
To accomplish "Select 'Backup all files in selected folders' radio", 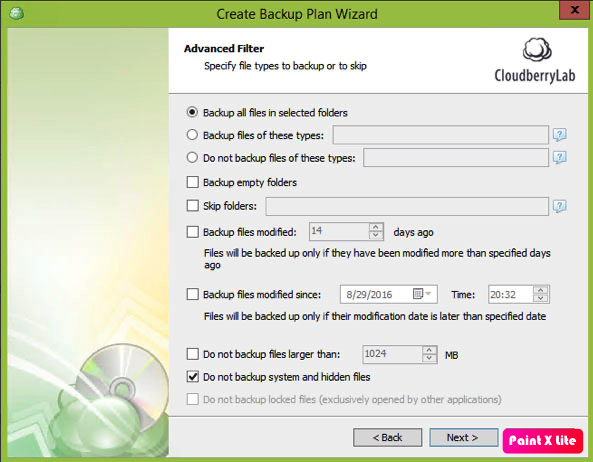I will click(192, 112).
